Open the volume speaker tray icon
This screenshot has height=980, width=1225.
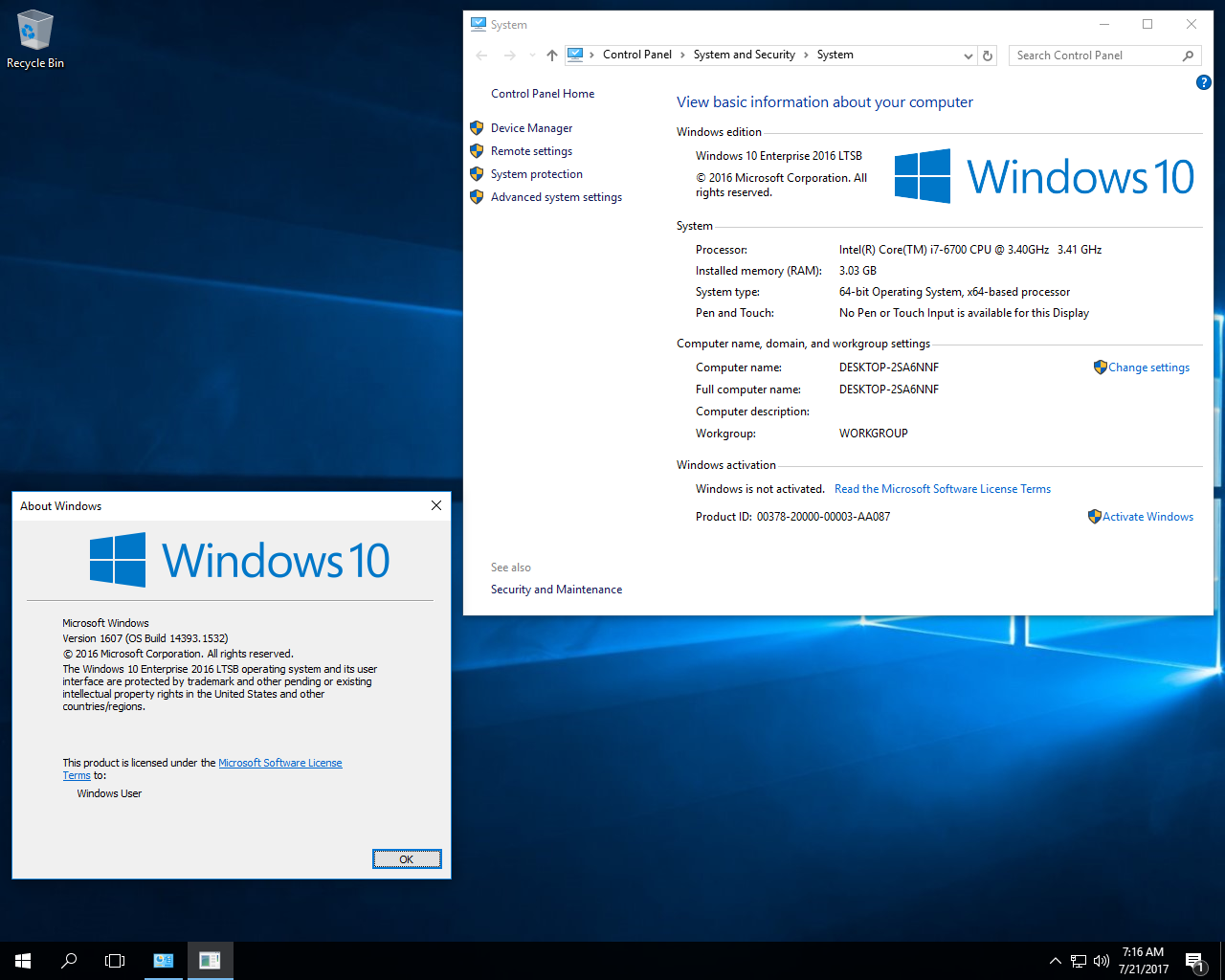(x=1102, y=961)
